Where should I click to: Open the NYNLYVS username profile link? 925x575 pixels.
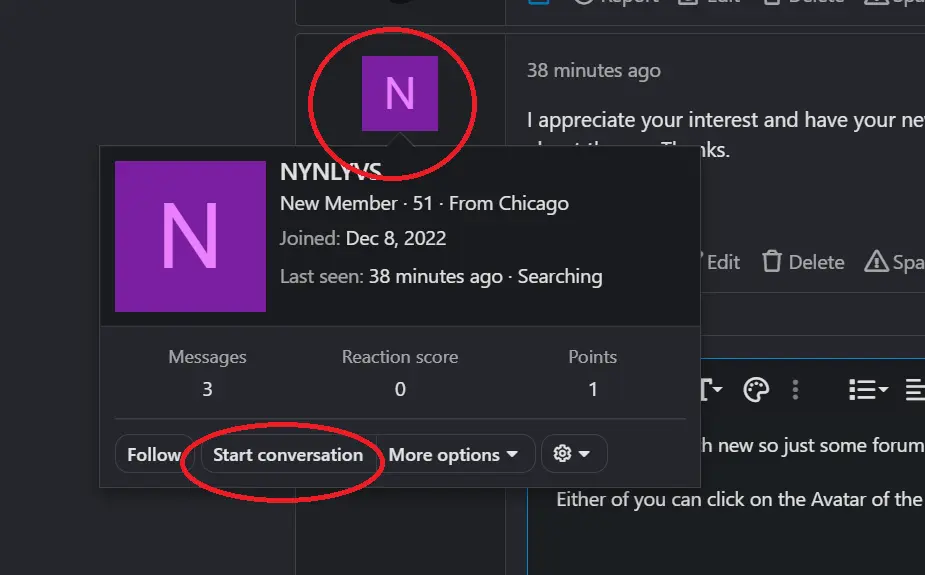(x=330, y=172)
